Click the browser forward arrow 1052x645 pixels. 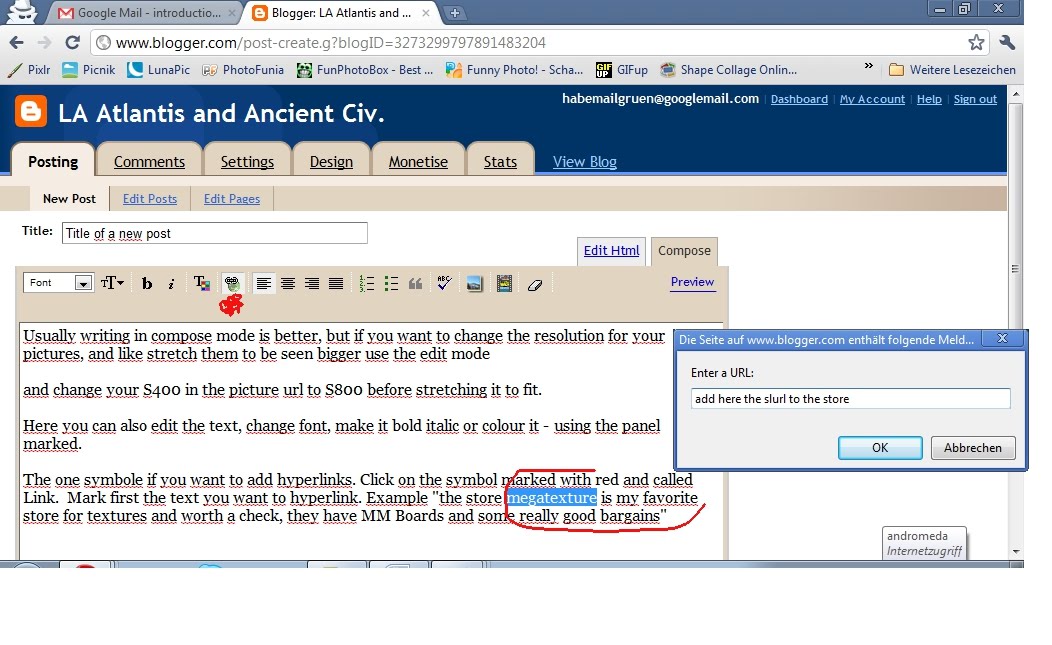(x=44, y=42)
